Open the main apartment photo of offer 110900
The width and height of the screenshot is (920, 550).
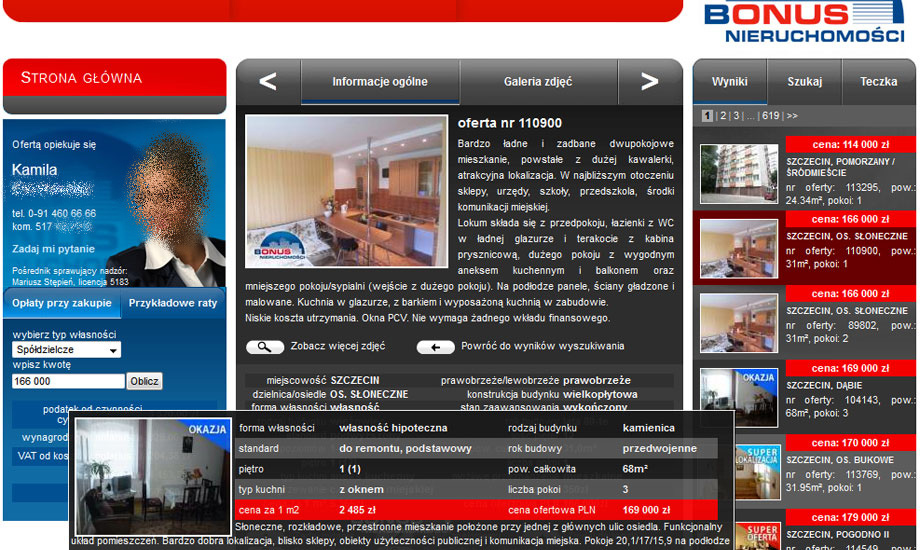[x=346, y=191]
